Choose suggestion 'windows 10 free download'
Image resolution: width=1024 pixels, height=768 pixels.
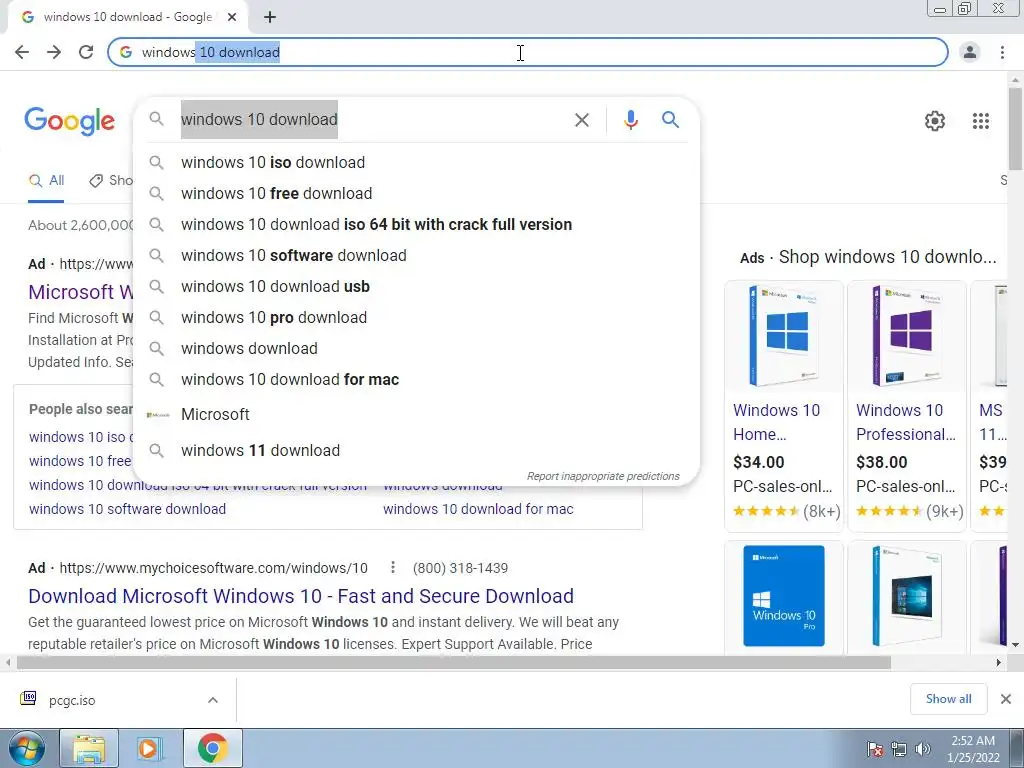pyautogui.click(x=416, y=194)
